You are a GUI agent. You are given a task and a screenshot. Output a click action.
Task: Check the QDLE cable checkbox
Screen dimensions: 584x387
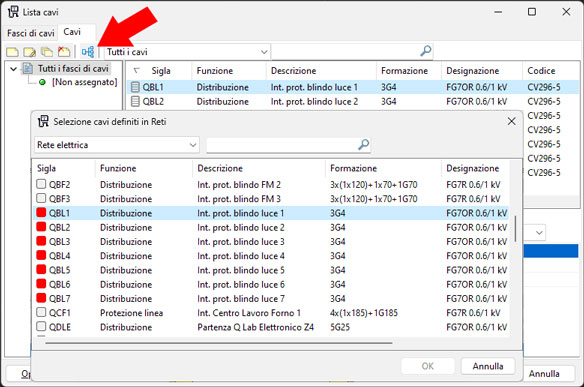coord(41,326)
